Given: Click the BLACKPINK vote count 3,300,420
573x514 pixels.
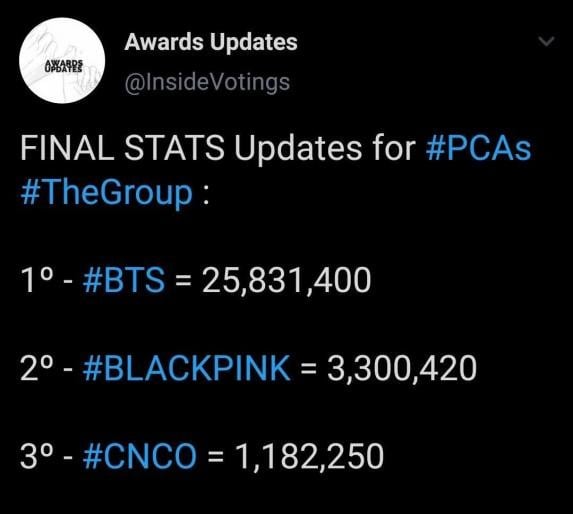Looking at the screenshot, I should [402, 369].
